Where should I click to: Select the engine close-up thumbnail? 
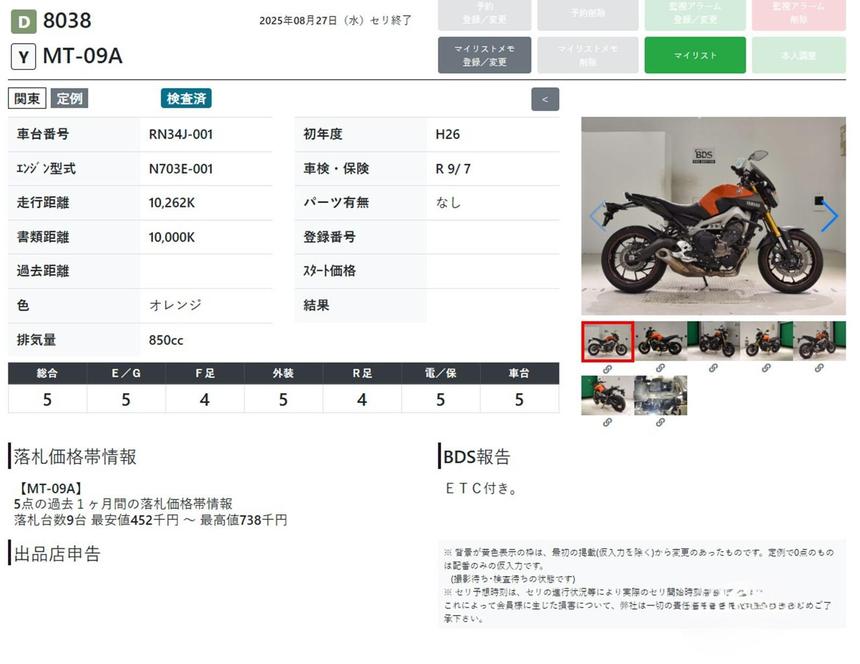tap(660, 395)
